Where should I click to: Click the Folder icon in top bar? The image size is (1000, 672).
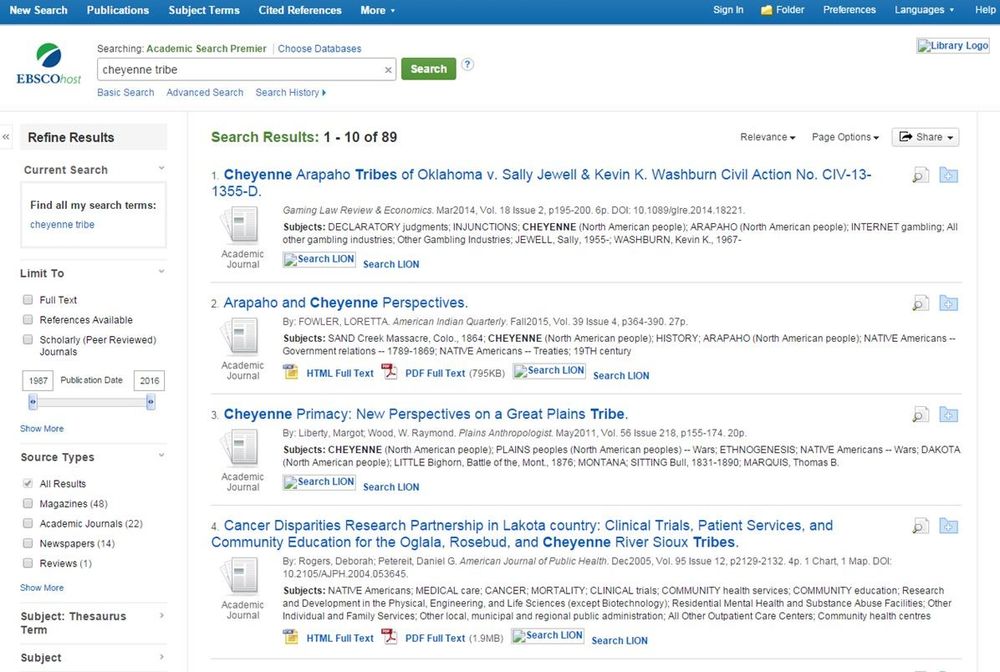767,10
